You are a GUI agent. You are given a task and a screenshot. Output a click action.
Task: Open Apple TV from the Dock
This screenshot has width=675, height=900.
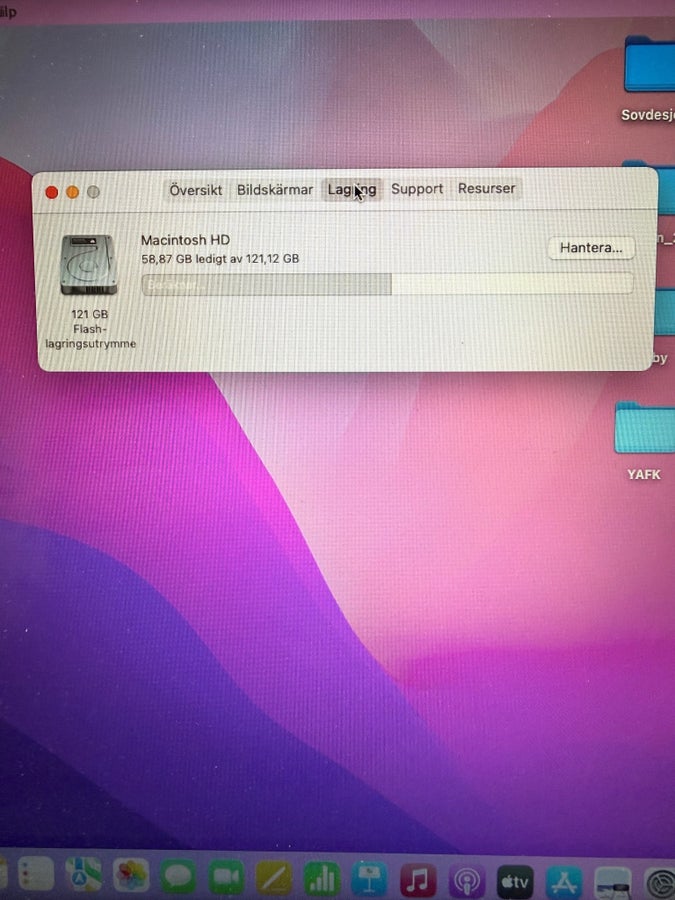(515, 880)
